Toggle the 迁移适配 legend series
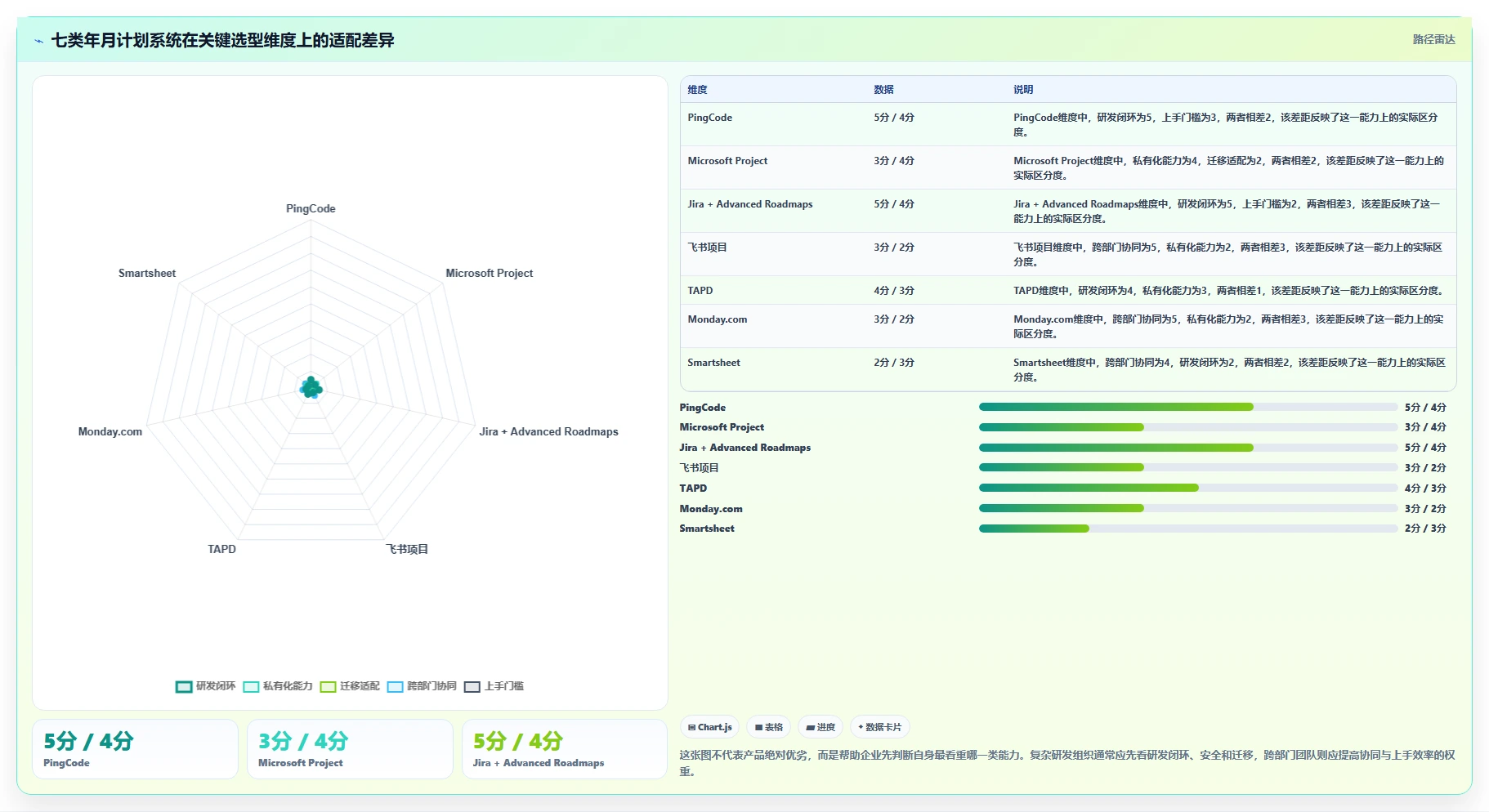 tap(350, 686)
